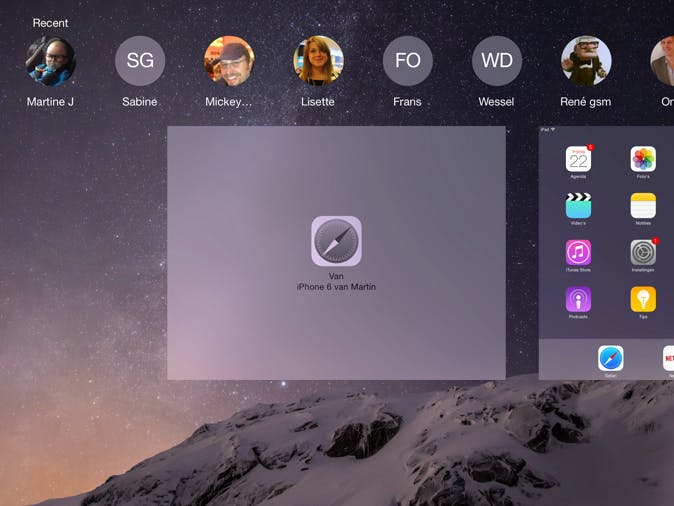Open René gsm's contact avatar
Screen dimensions: 674x506
586,61
